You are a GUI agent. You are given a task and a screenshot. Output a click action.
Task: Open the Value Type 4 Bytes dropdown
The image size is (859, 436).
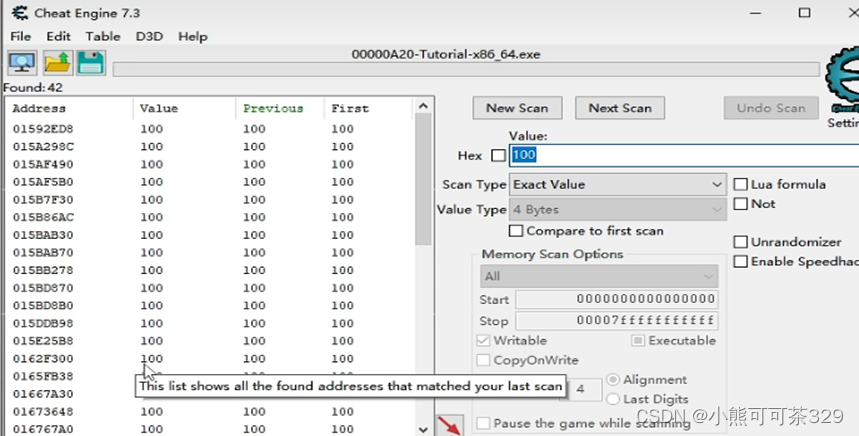618,209
